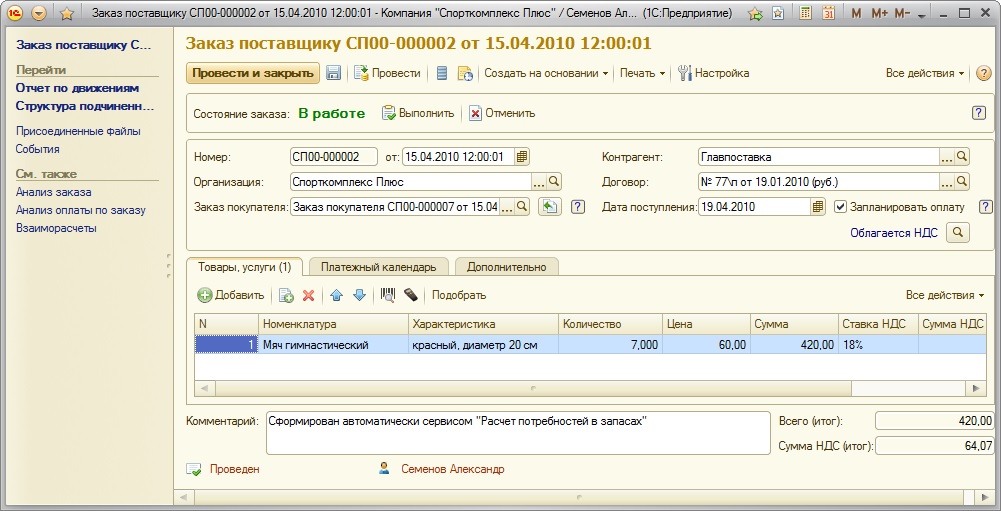Viewport: 1001px width, 511px height.
Task: Open the table's Все действия menu
Action: 945,295
